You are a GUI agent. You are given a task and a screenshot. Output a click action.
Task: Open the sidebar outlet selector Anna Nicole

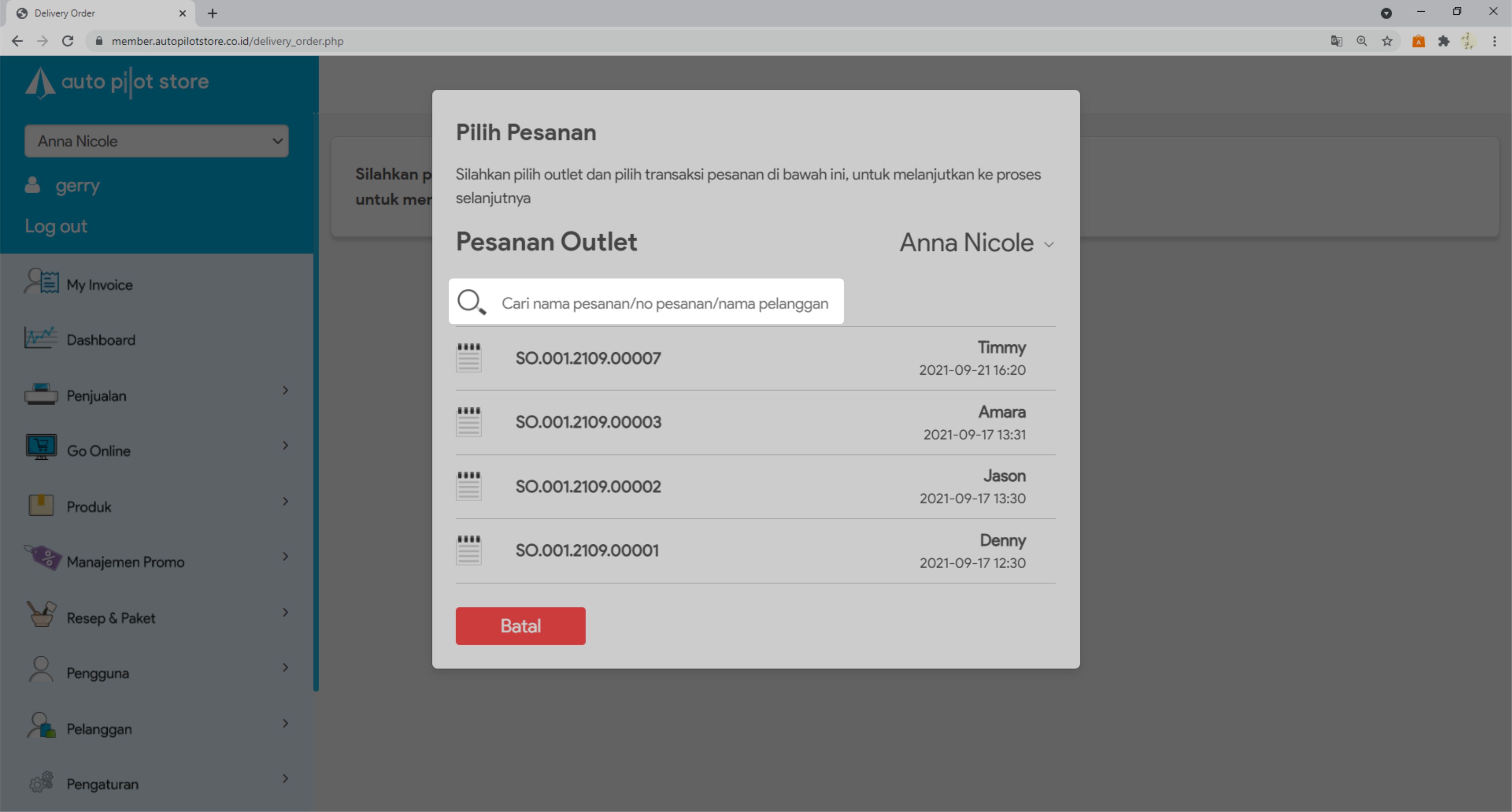(x=156, y=141)
